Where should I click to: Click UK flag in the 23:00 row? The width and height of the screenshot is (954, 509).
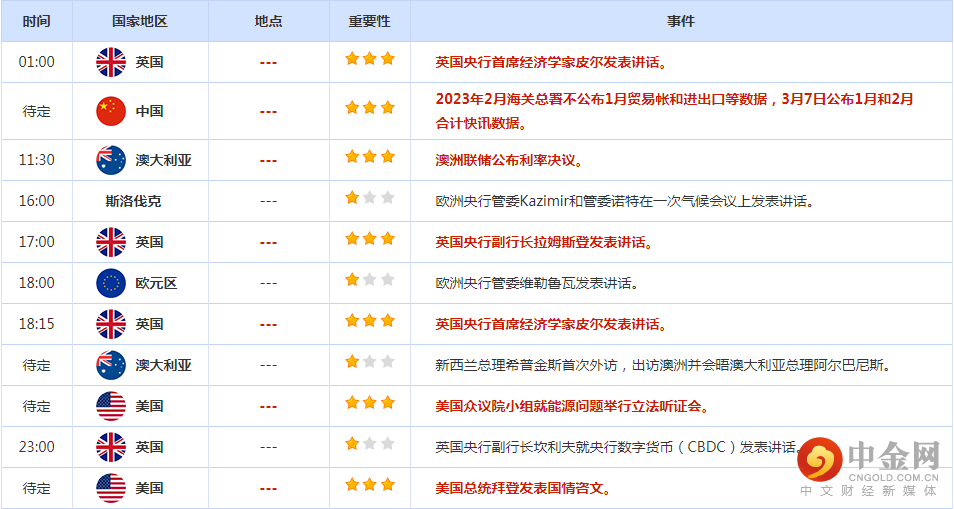(x=111, y=447)
